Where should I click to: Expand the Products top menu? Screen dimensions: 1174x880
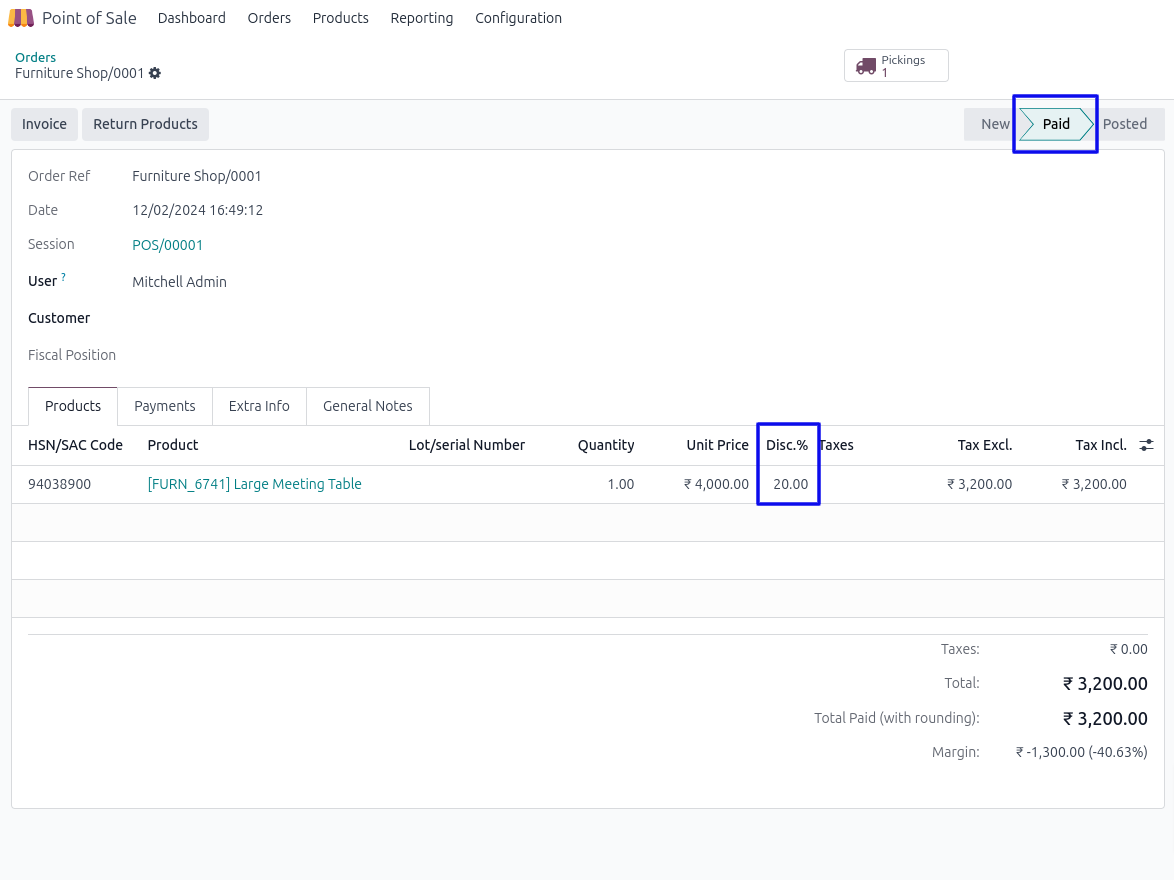click(340, 18)
